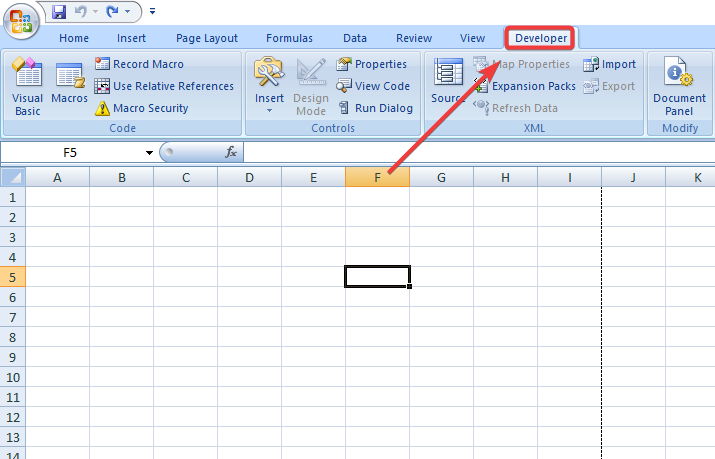Select column B header
Screen dimensions: 715x459
click(x=122, y=177)
